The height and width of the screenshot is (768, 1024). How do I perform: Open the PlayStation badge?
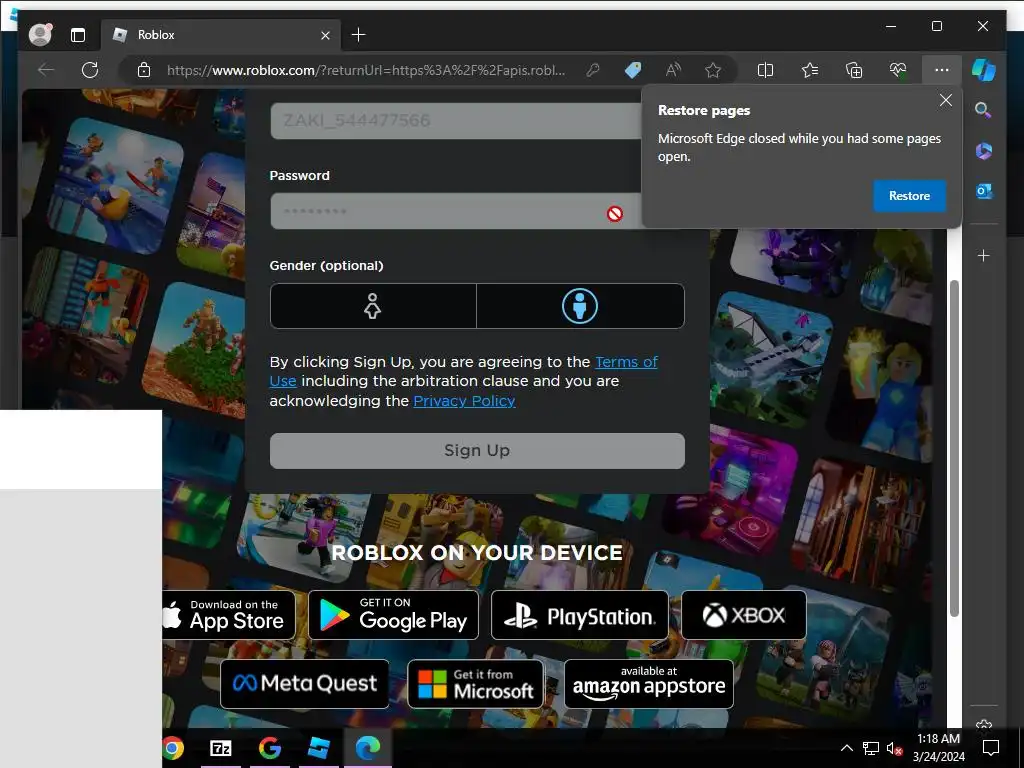click(x=580, y=615)
